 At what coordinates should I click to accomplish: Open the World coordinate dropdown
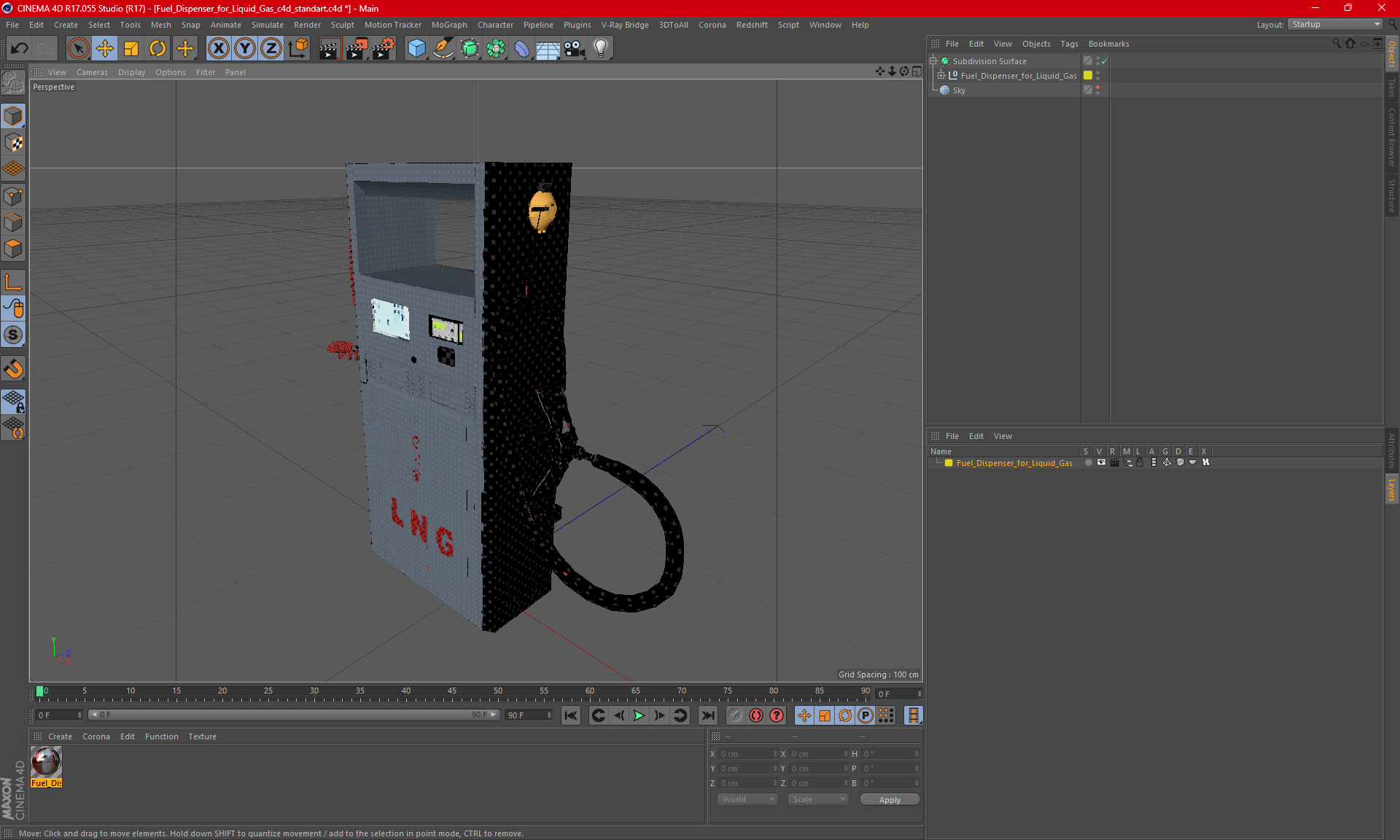point(747,799)
